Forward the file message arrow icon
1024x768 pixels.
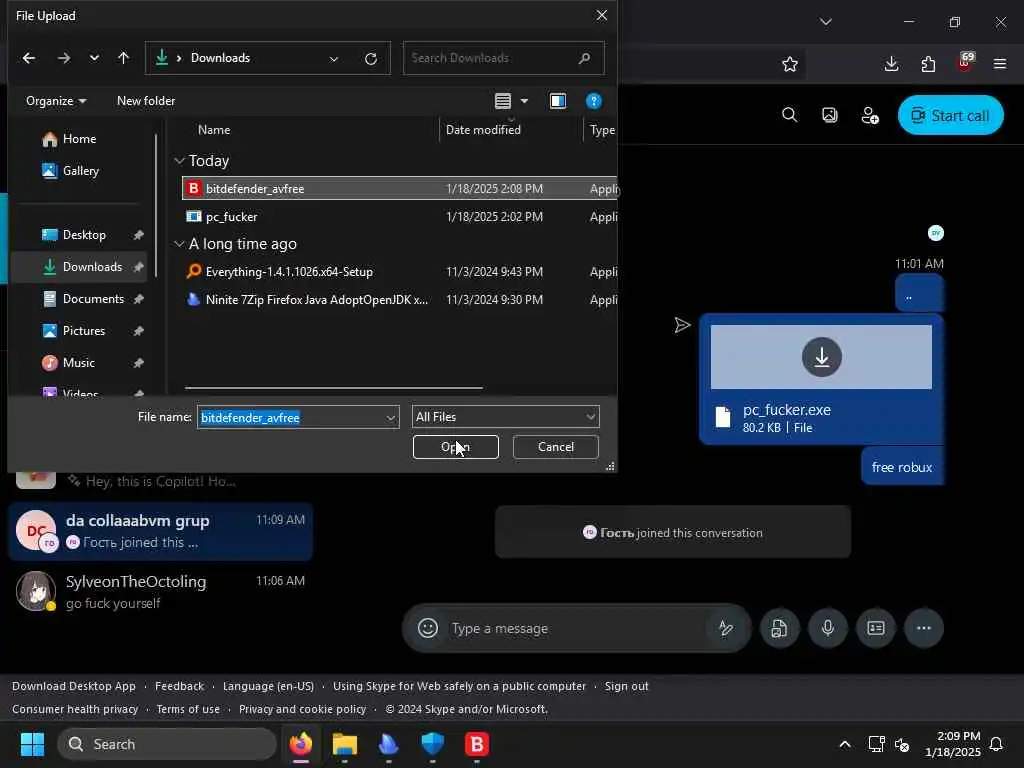coord(682,325)
